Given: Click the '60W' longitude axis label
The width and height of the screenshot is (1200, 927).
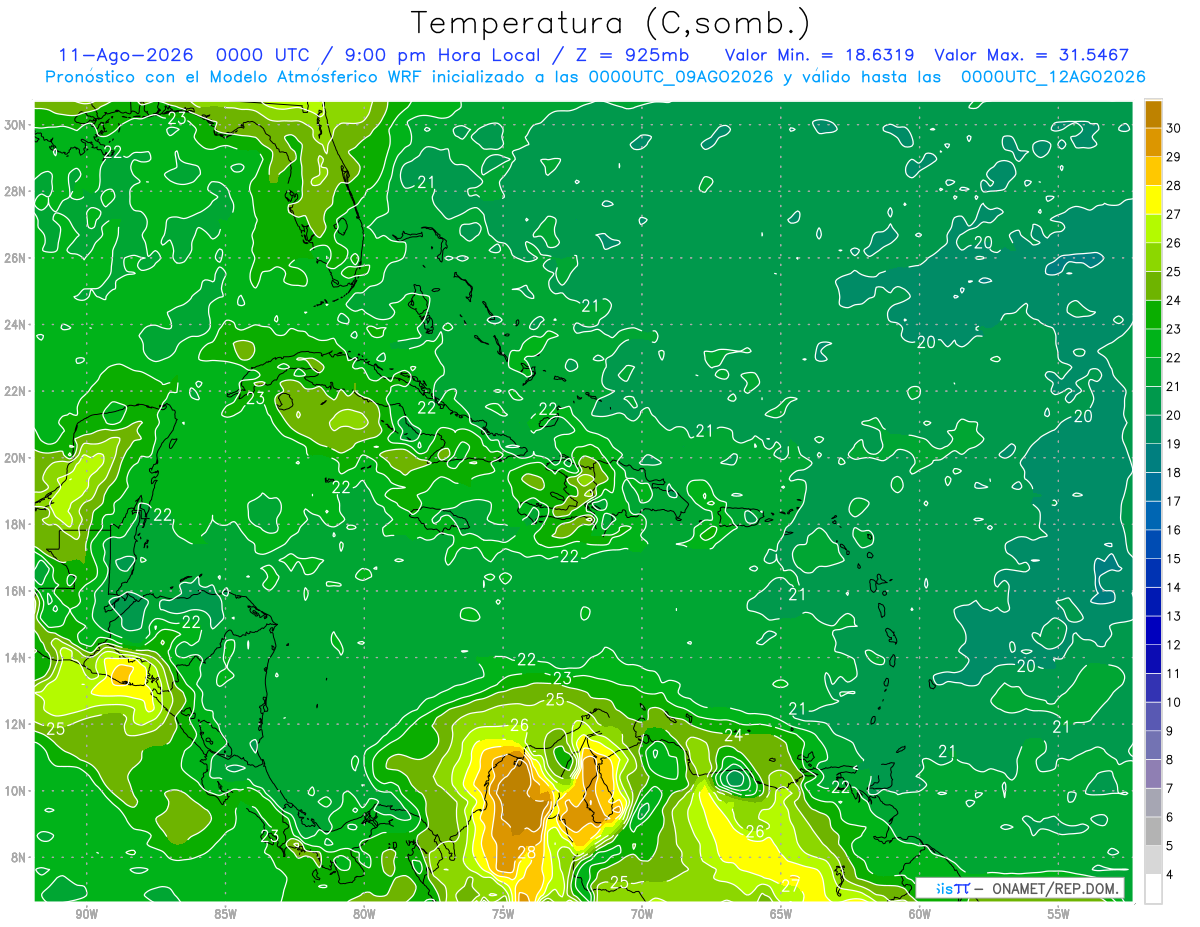Looking at the screenshot, I should pyautogui.click(x=919, y=913).
